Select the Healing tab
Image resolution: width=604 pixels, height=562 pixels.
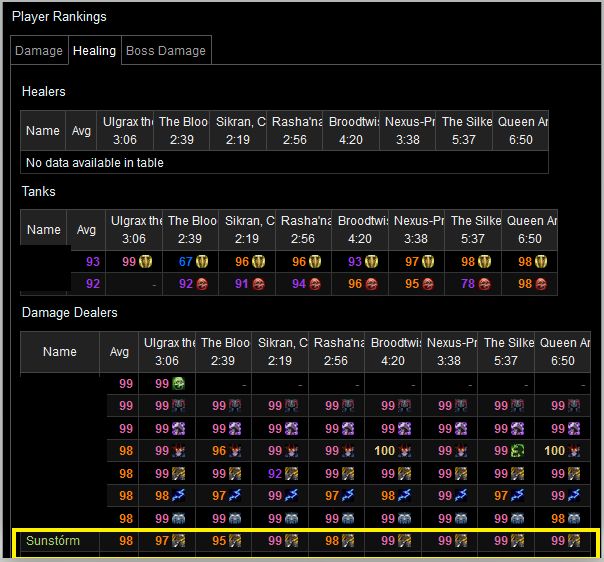tap(94, 50)
